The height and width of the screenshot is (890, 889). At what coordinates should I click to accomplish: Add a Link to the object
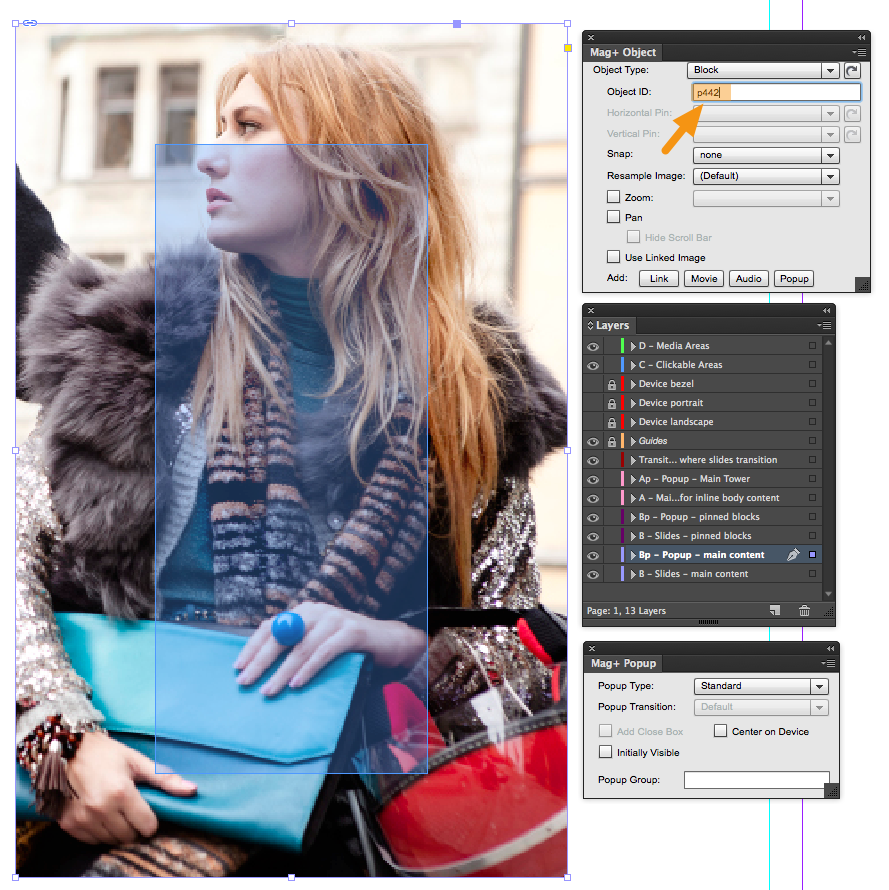659,279
